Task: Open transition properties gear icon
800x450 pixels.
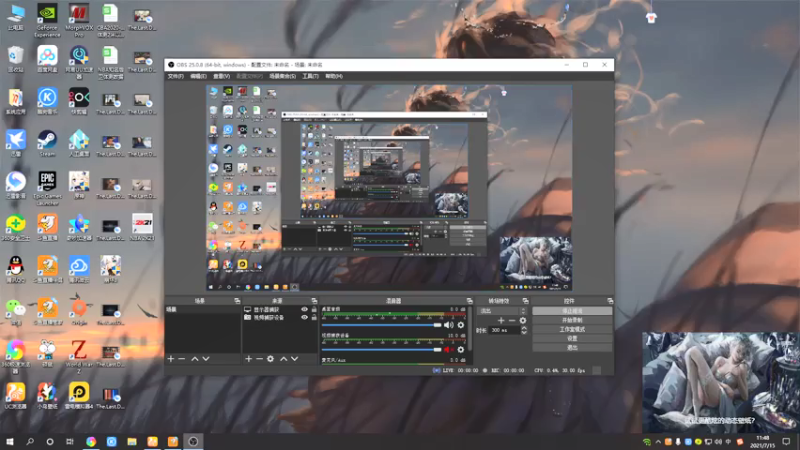Action: 523,320
